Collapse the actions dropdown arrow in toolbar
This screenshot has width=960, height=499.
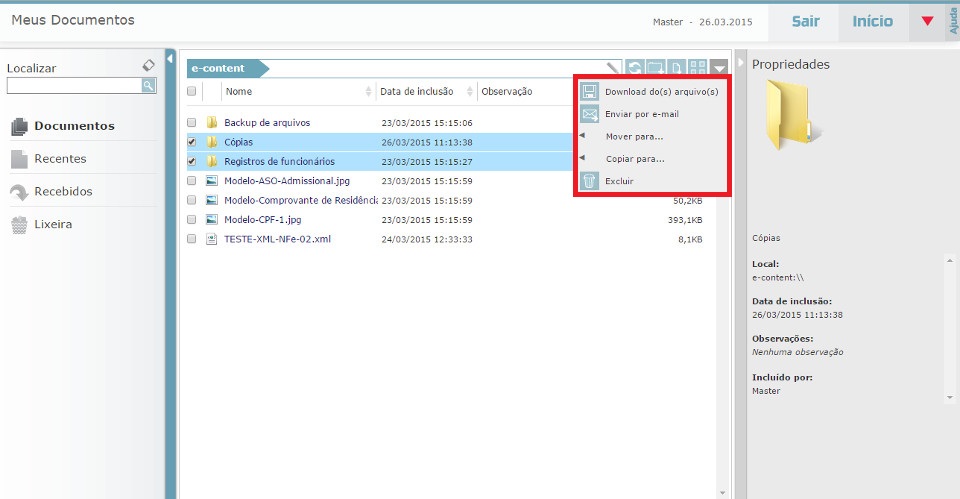(720, 69)
